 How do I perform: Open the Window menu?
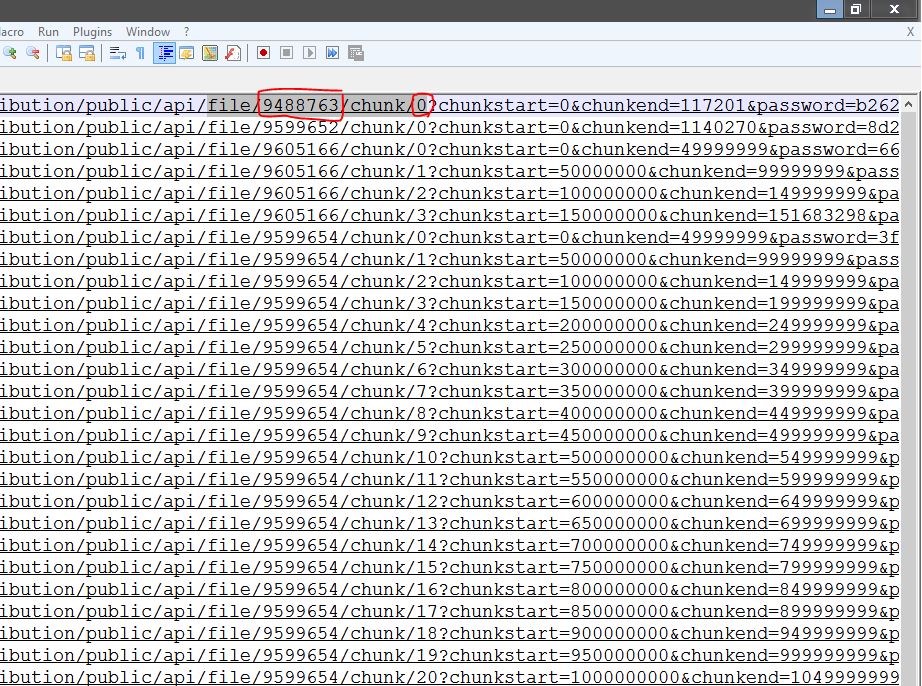pos(148,32)
